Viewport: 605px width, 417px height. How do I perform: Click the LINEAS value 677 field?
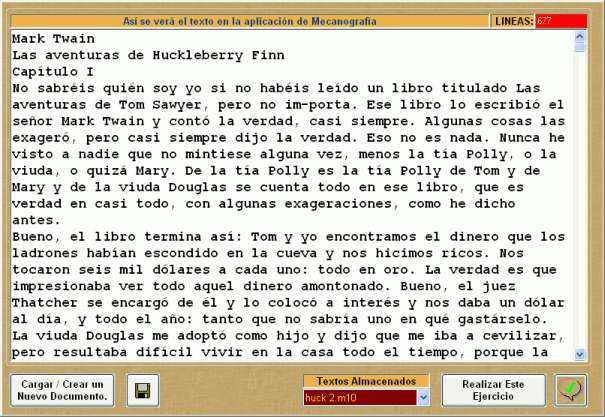[x=561, y=21]
